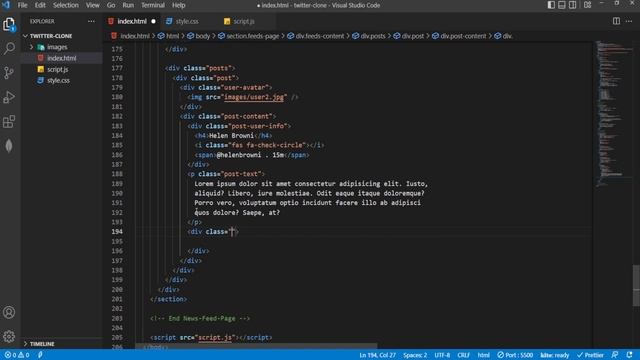640x360 pixels.
Task: Open Customize Layout icon
Action: point(588,5)
